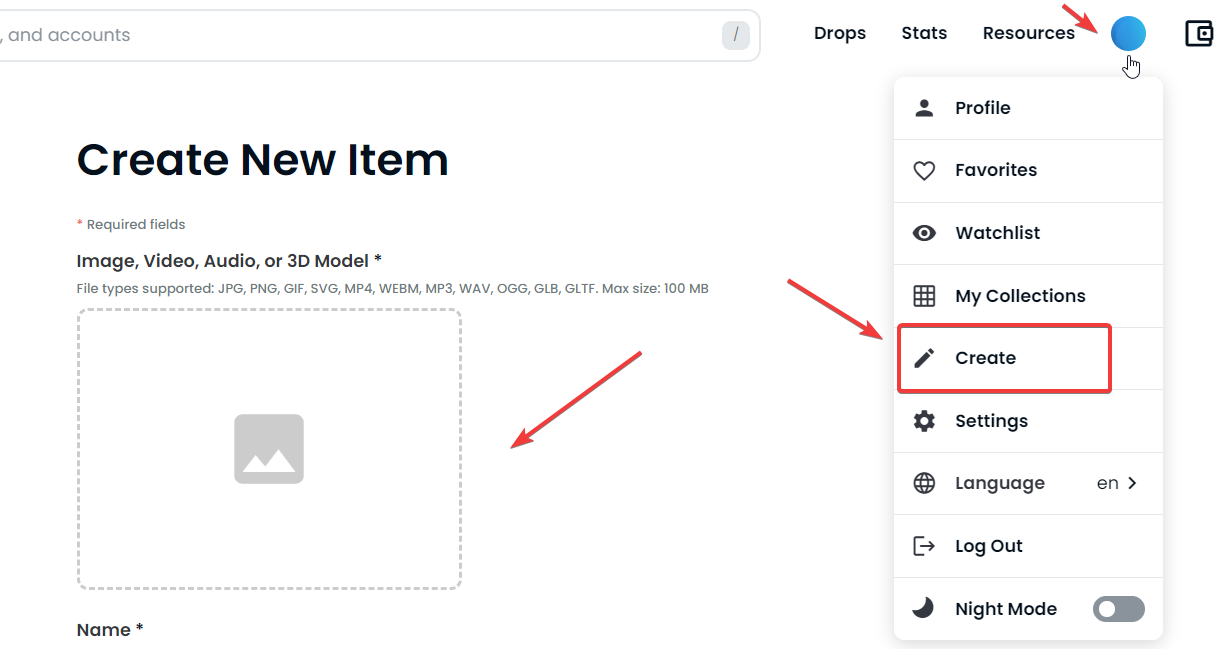This screenshot has height=649, width=1228.
Task: Open Settings using the gear icon
Action: (925, 421)
